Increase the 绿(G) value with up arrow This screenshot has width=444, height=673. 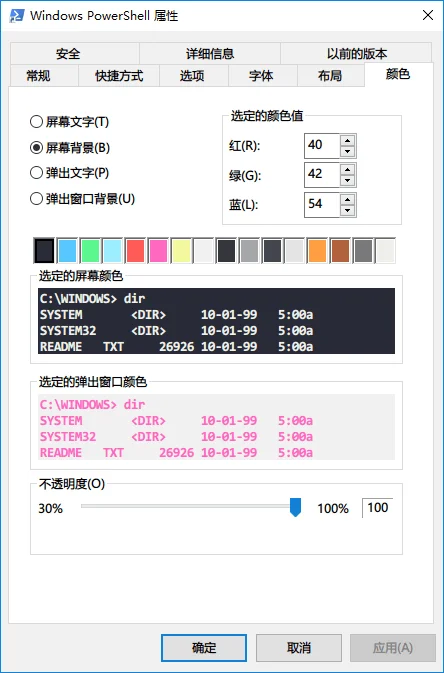pyautogui.click(x=347, y=170)
